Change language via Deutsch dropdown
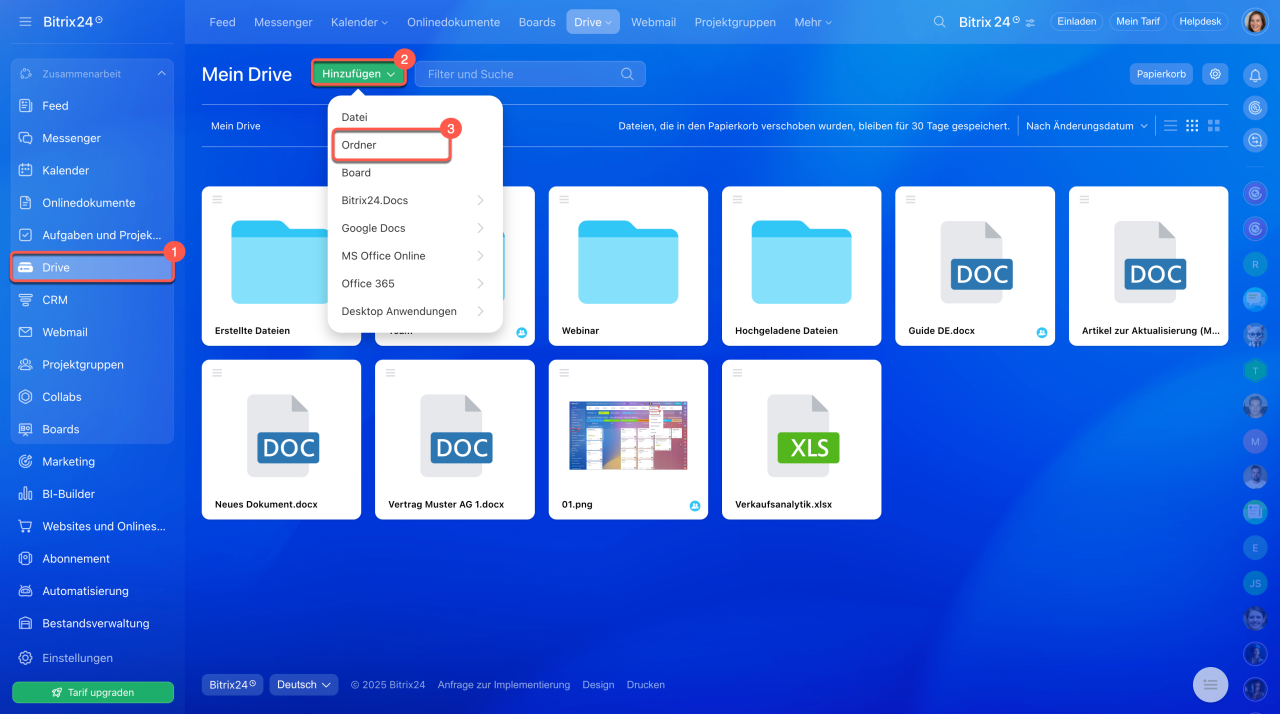Image resolution: width=1280 pixels, height=714 pixels. point(305,685)
